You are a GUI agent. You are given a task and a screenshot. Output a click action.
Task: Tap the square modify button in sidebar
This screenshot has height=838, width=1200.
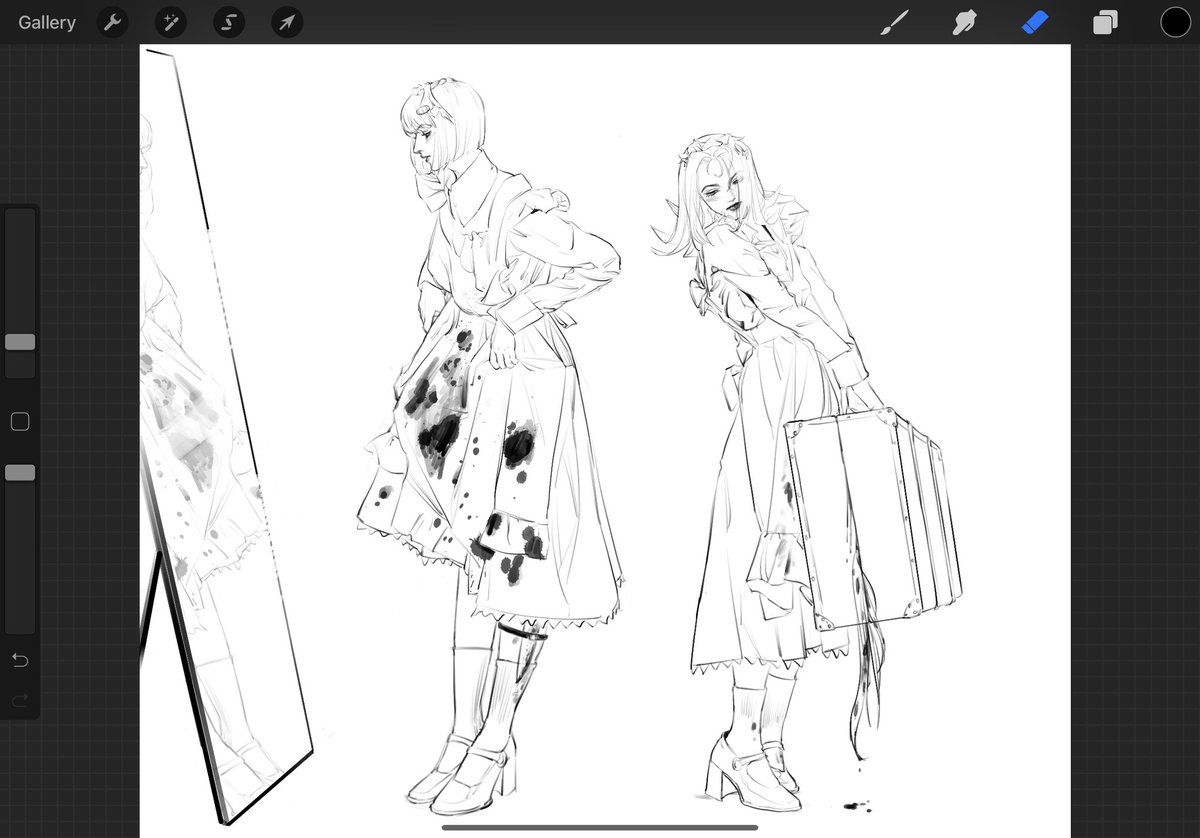tap(20, 422)
